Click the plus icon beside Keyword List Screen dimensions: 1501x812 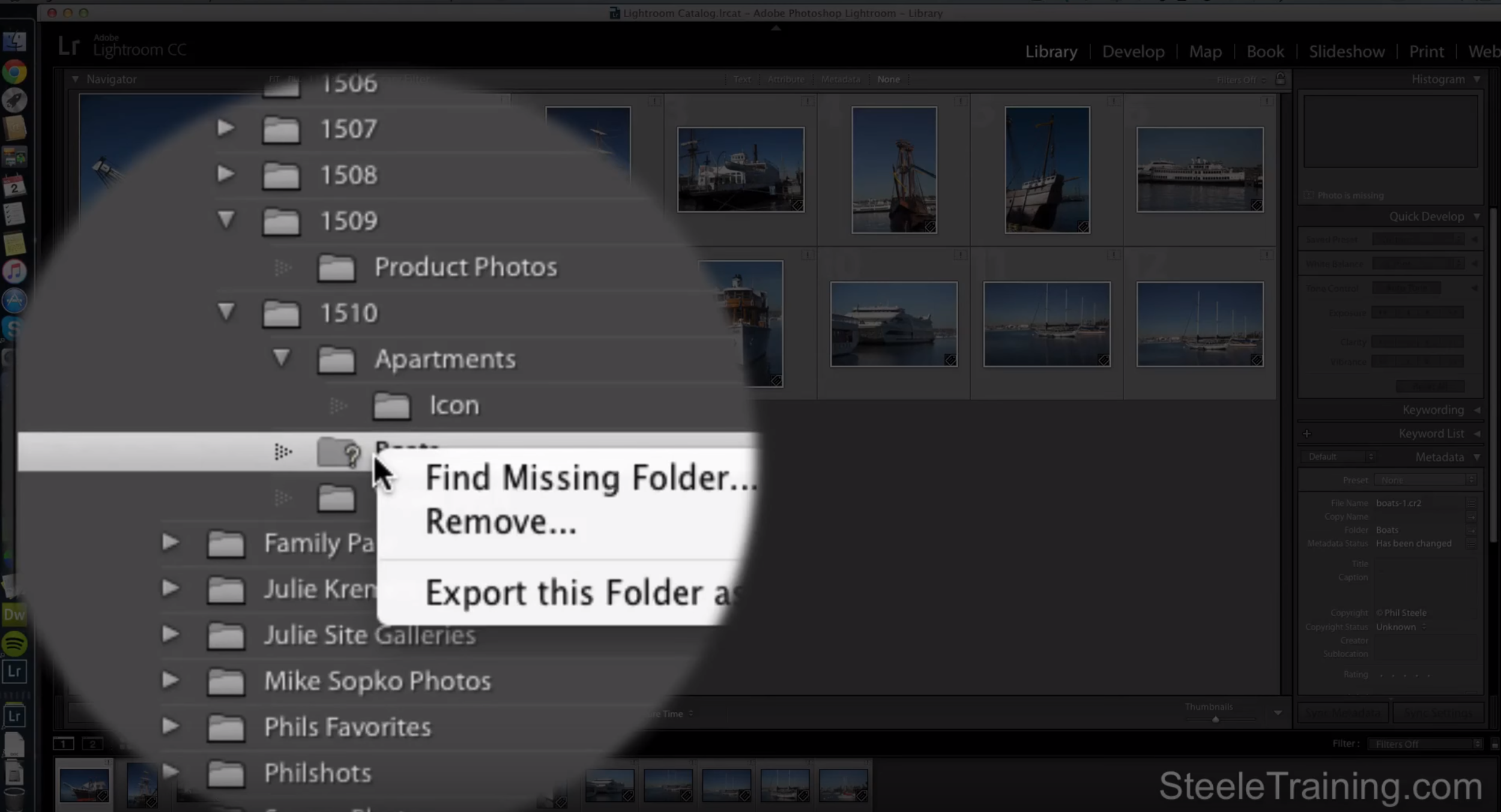tap(1307, 433)
